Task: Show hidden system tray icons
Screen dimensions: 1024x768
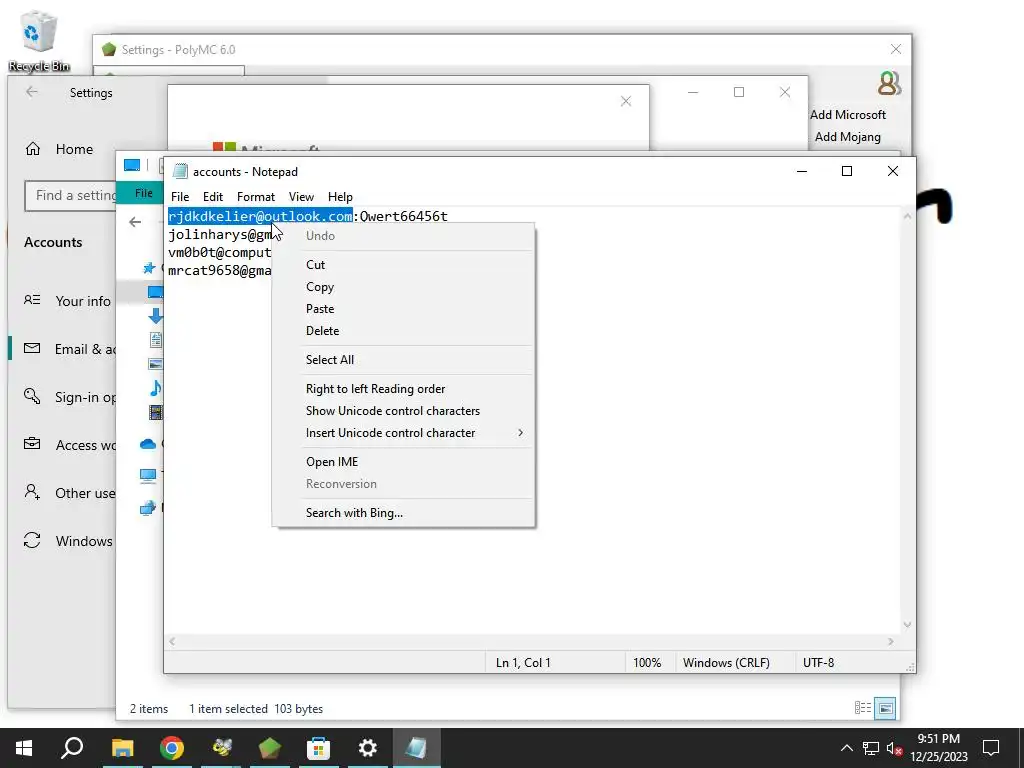Action: (x=846, y=748)
